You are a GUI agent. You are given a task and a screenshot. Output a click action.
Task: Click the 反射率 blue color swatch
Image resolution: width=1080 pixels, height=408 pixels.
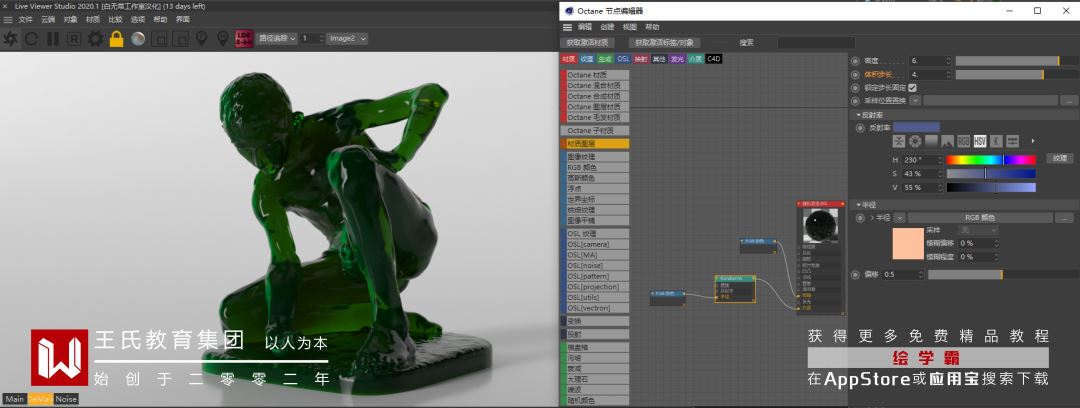(x=916, y=128)
